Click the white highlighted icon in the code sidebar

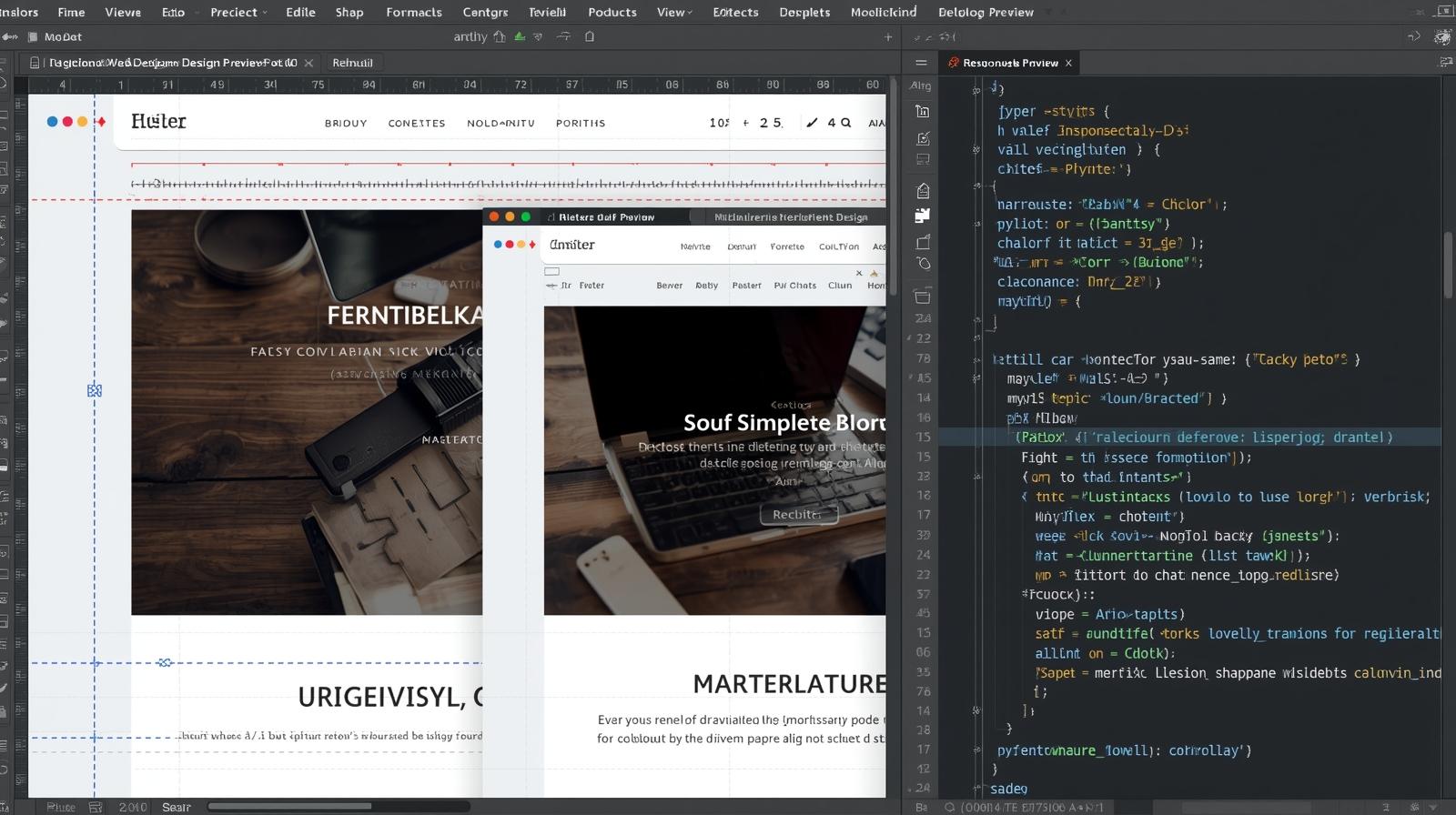923,216
